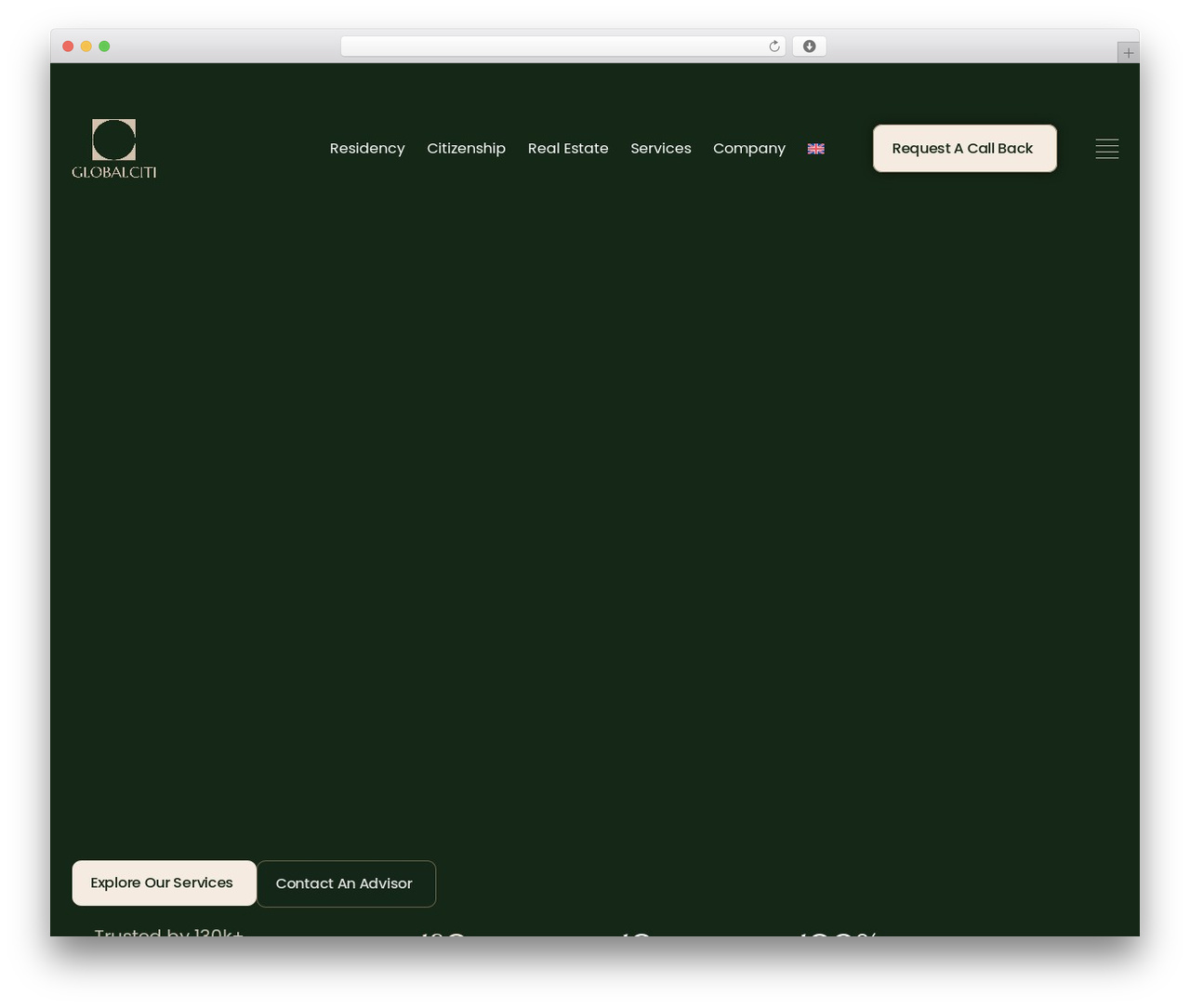Open the Company menu
This screenshot has height=1008, width=1190.
(x=749, y=149)
